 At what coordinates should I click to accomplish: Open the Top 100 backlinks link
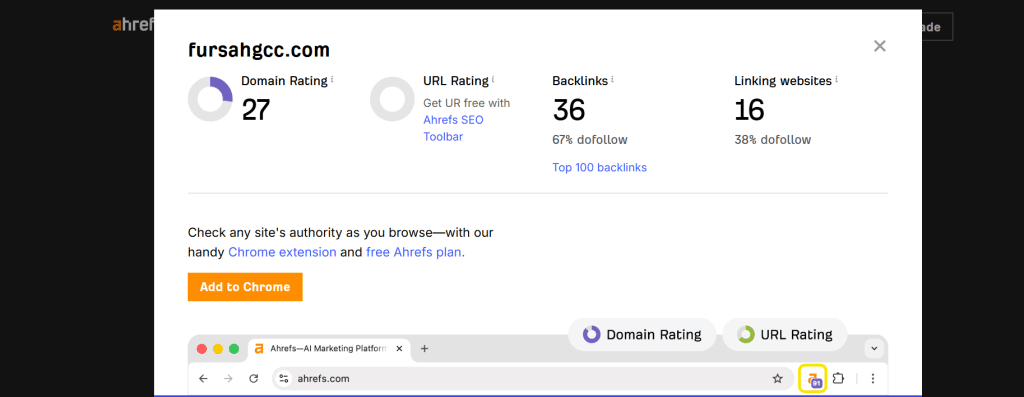600,167
